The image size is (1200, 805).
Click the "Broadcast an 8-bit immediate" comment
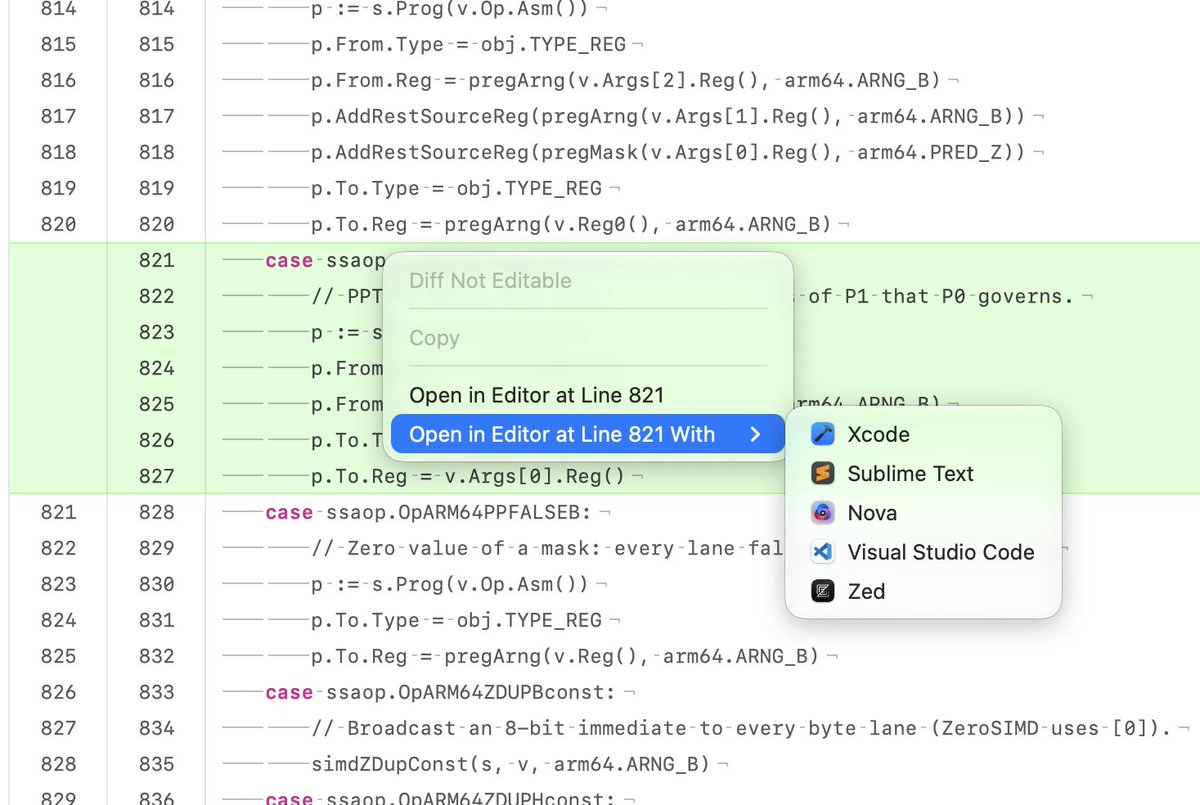coord(741,728)
